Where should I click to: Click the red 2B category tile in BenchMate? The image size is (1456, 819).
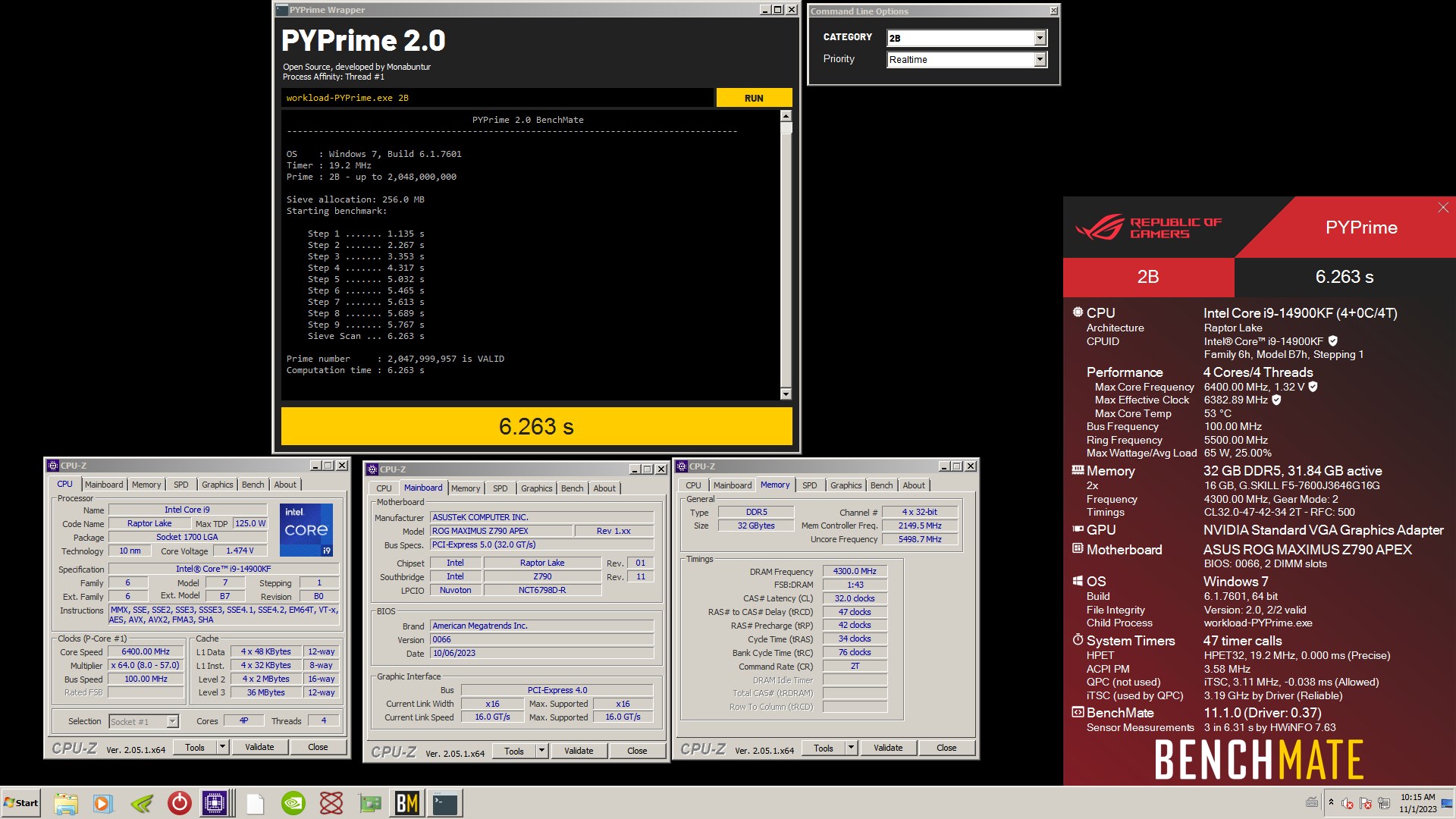[x=1148, y=277]
